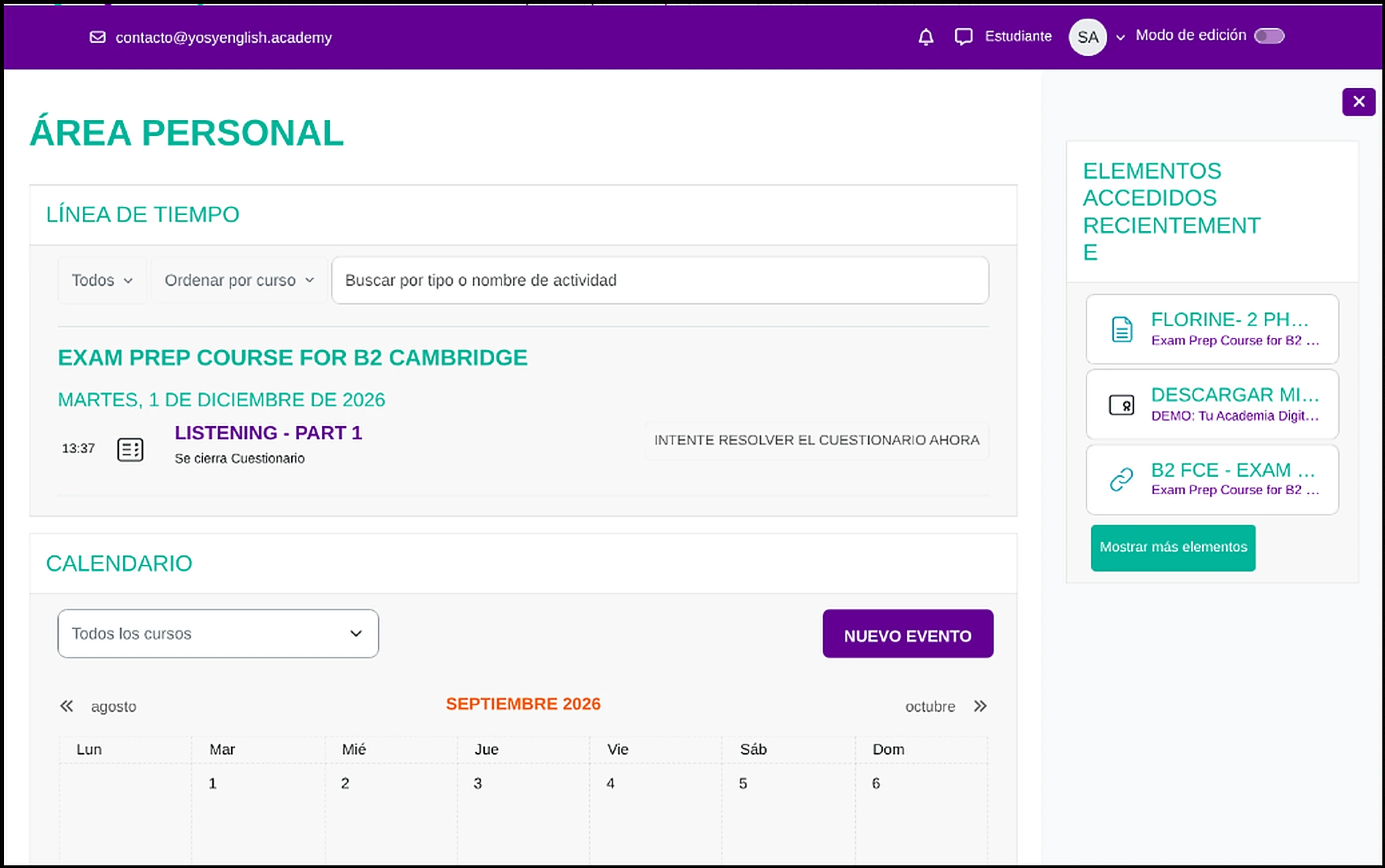Click Mostrar más elementos button
Viewport: 1385px width, 868px height.
point(1173,548)
